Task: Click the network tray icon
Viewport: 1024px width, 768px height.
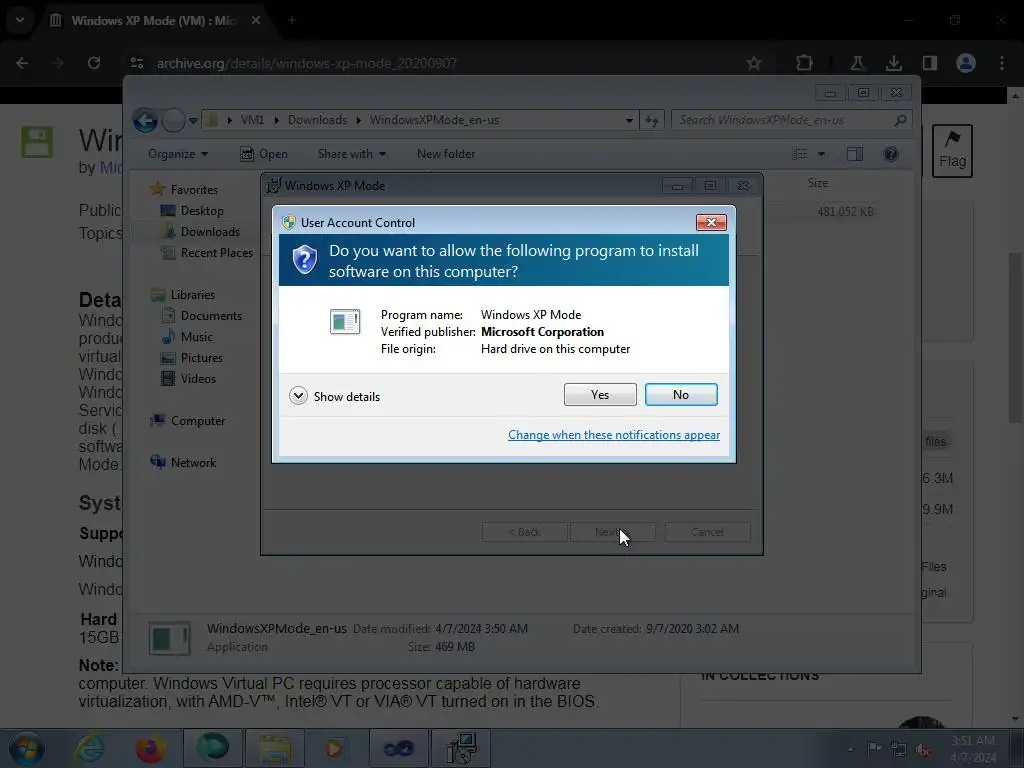Action: [x=899, y=749]
